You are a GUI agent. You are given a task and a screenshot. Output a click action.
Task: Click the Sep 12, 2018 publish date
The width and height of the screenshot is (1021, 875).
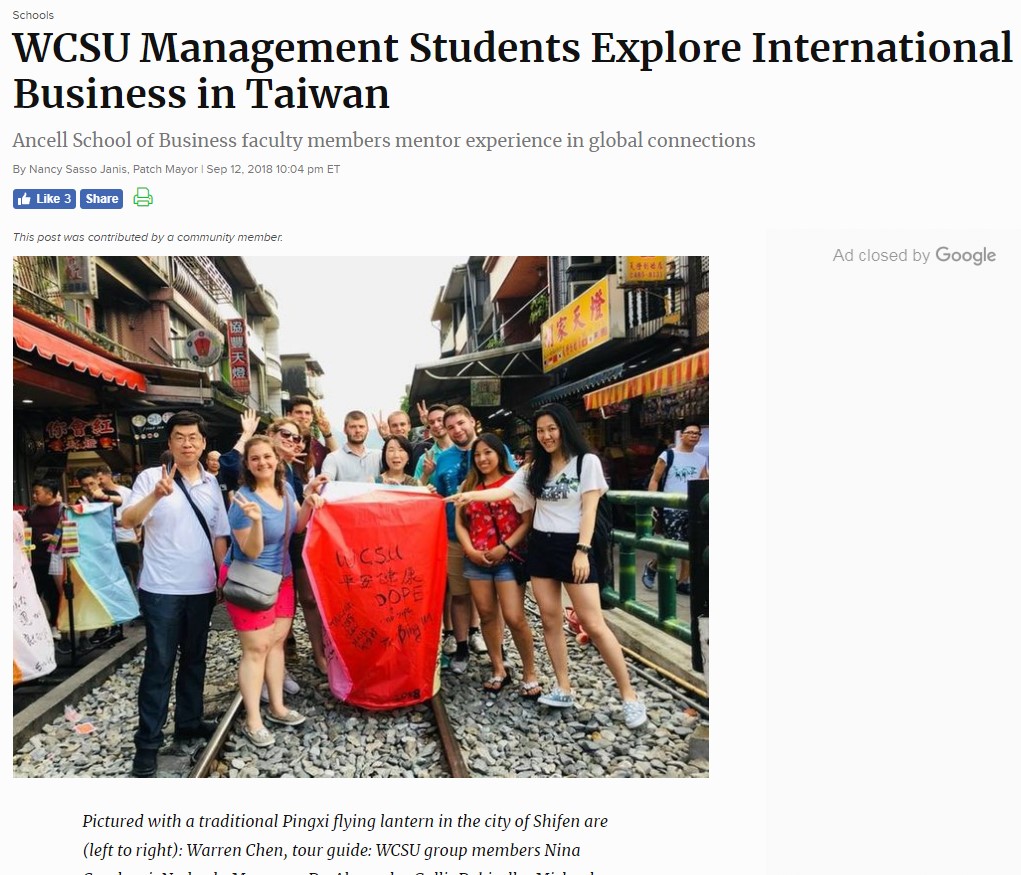pos(240,169)
